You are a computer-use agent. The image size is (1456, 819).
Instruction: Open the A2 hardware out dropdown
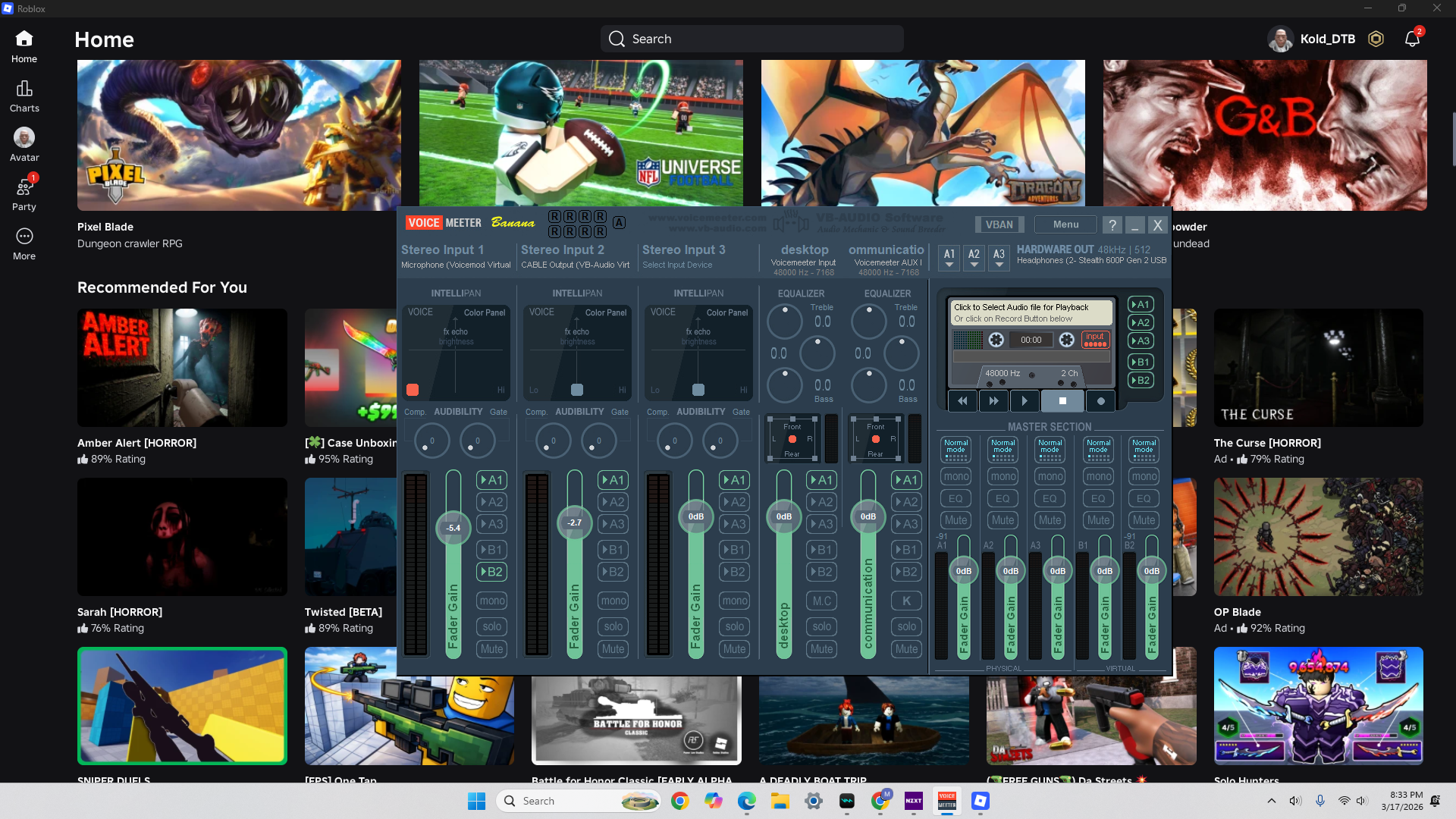coord(974,257)
